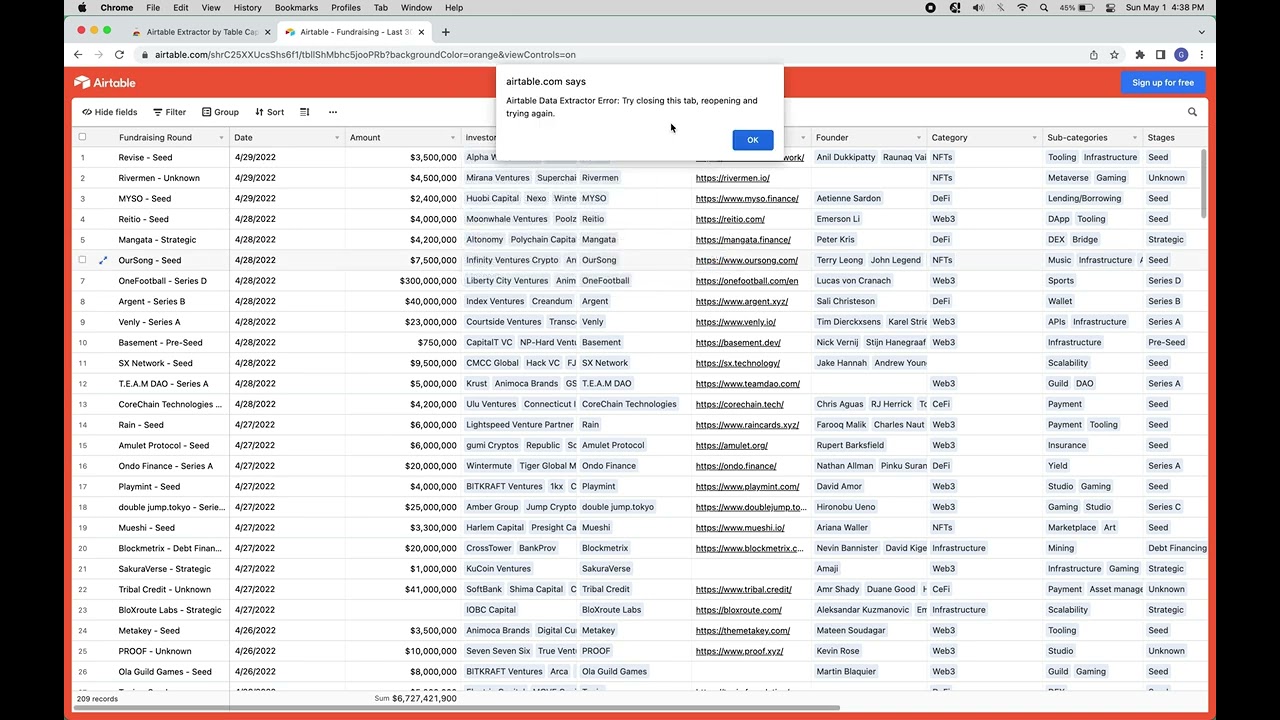Viewport: 1280px width, 720px height.
Task: Click the Wi-Fi status icon
Action: click(1022, 8)
